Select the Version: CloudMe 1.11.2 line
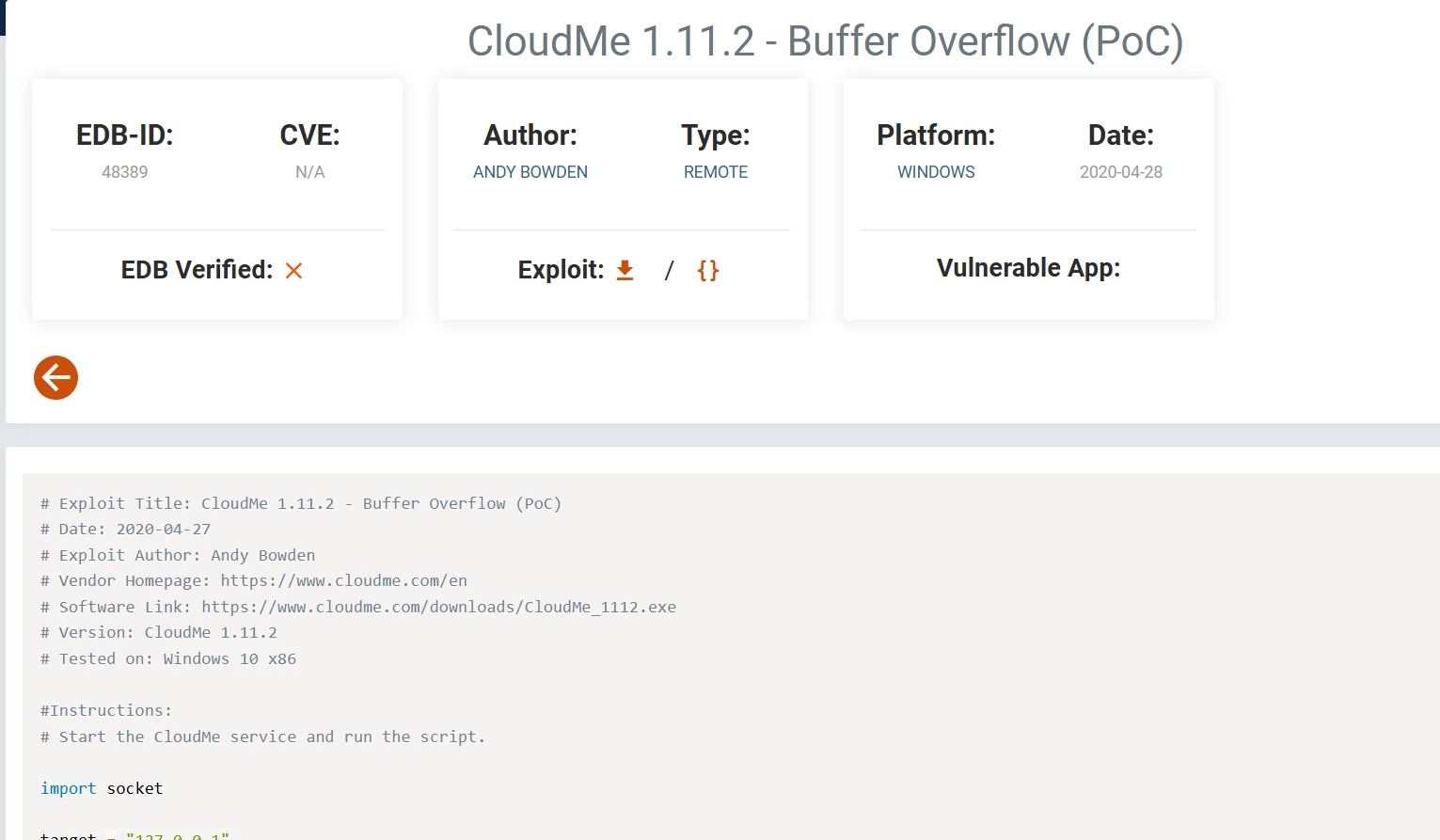 pyautogui.click(x=159, y=633)
